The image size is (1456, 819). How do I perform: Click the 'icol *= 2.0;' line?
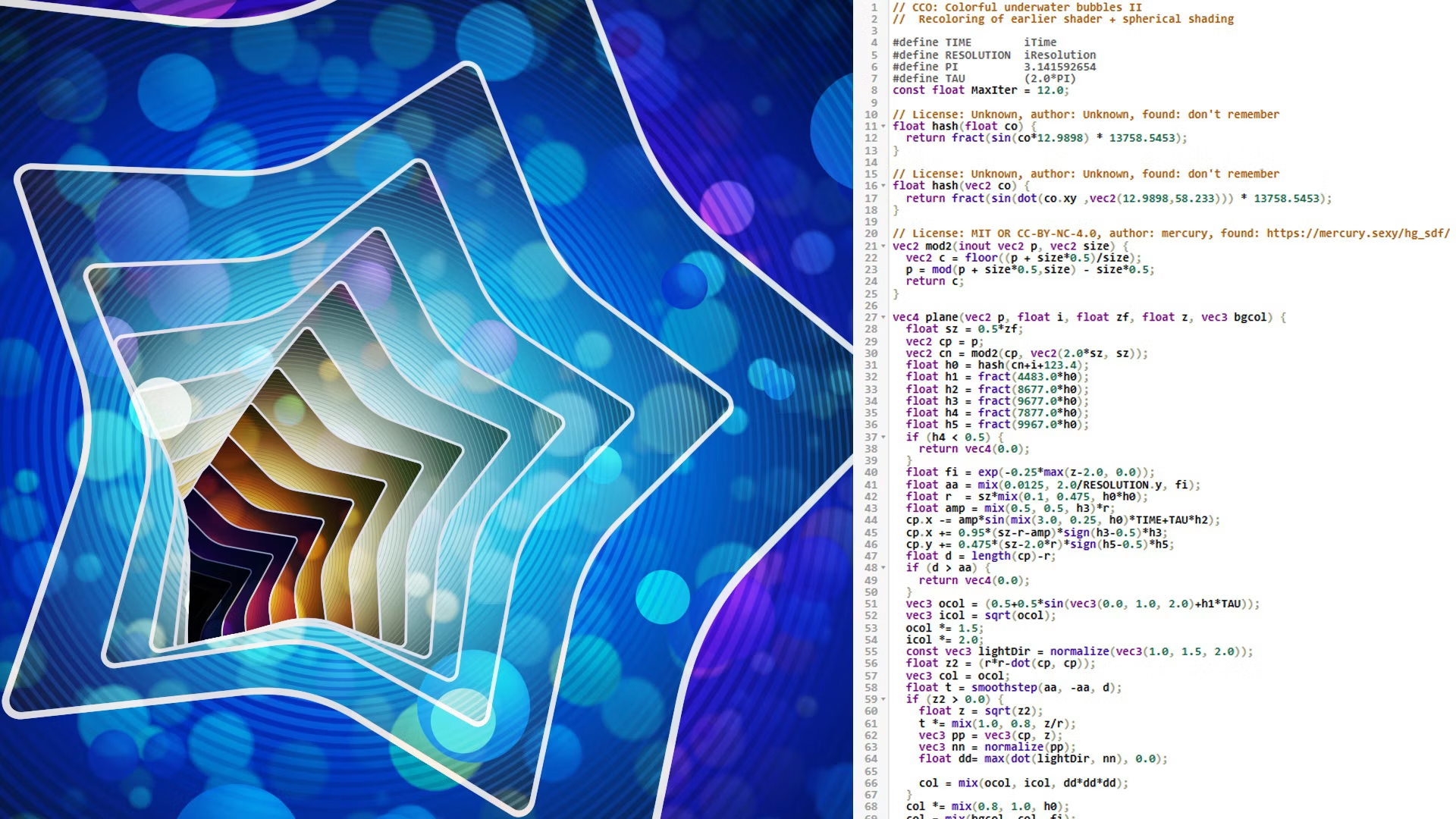(x=945, y=640)
